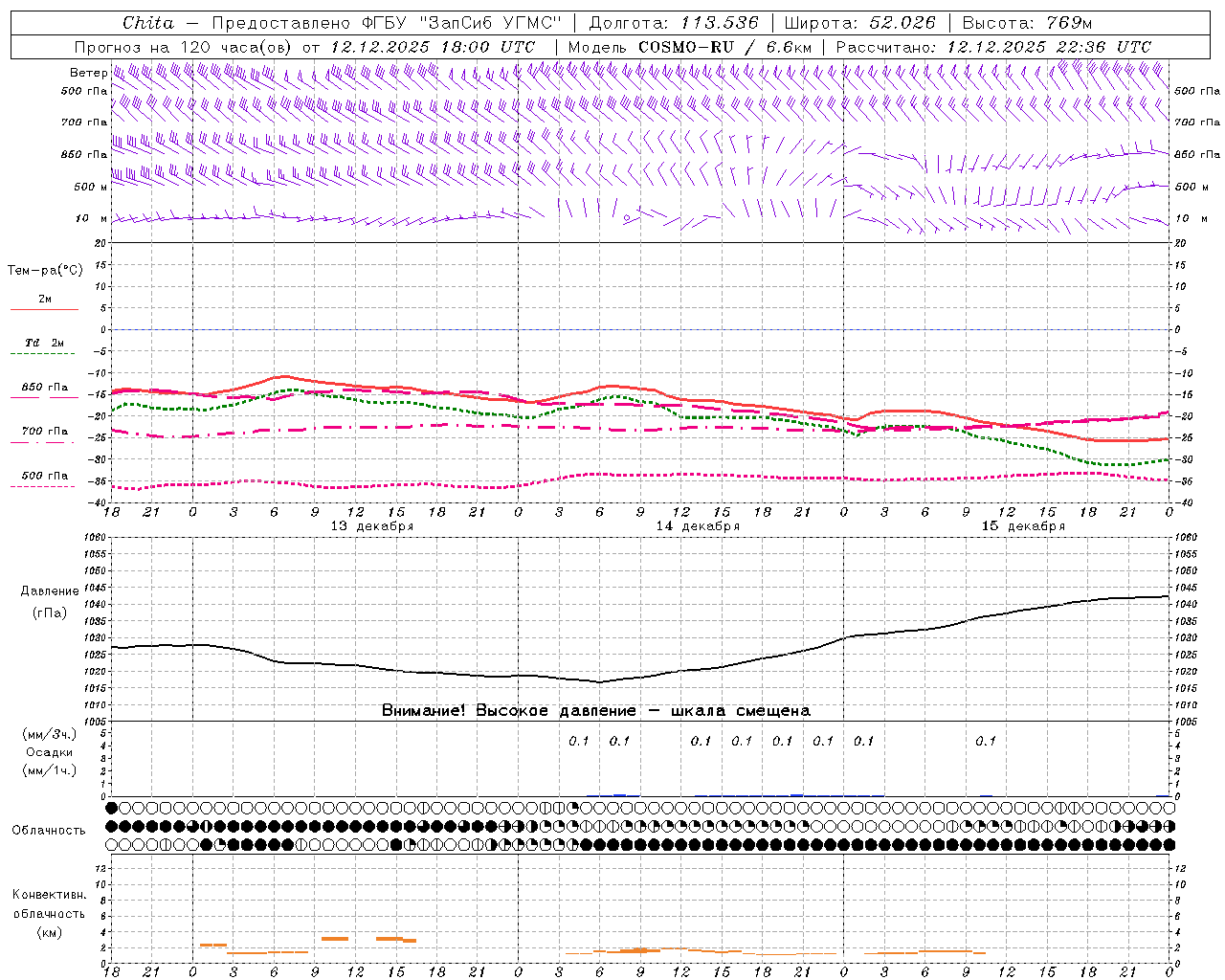The width and height of the screenshot is (1225, 980).
Task: Click the "Облачность" cloud cover label
Action: [49, 831]
